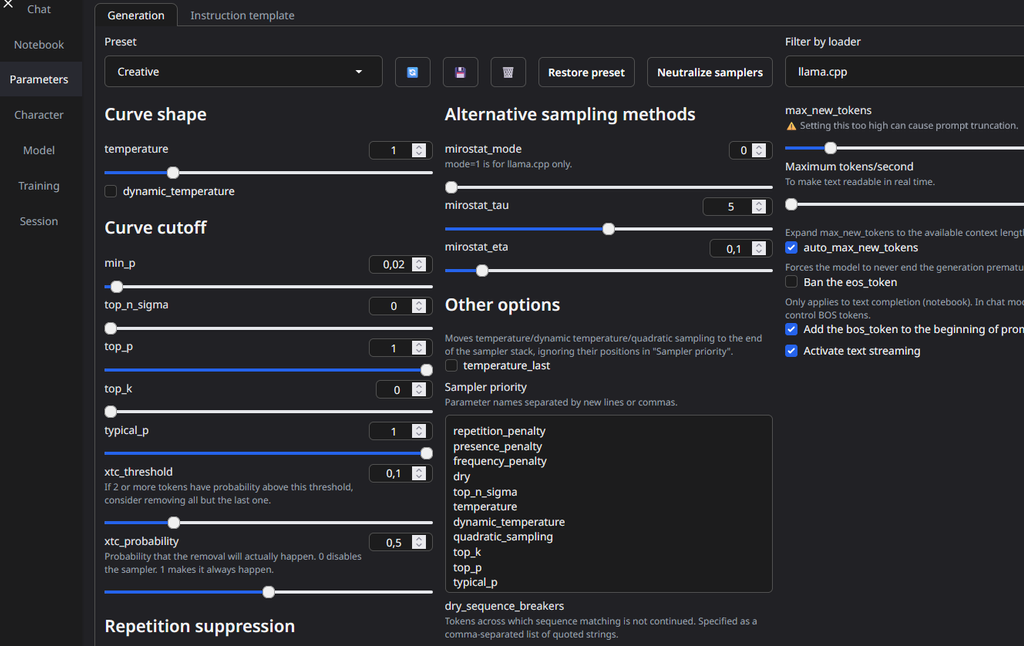
Task: Toggle the temperature_last checkbox
Action: tap(452, 366)
